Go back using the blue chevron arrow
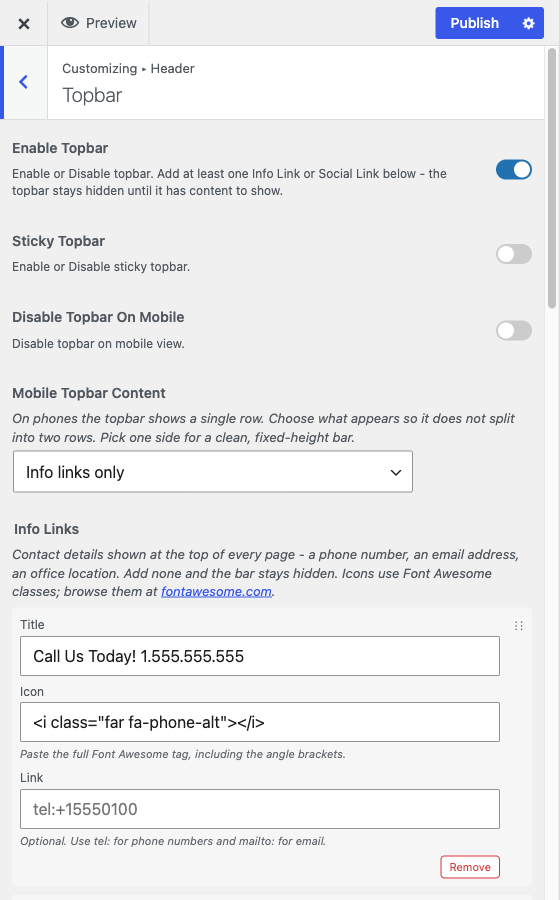The width and height of the screenshot is (560, 900). click(x=24, y=82)
